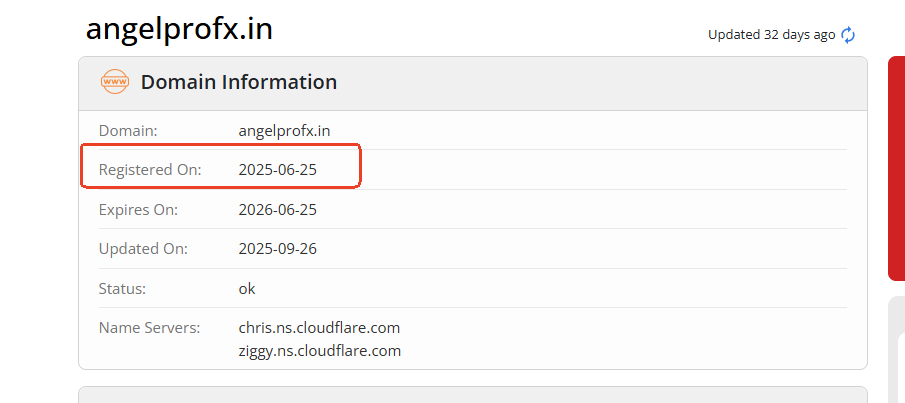The width and height of the screenshot is (905, 403).
Task: Click name server ziggy.ns.cloudflare.com
Action: 319,350
